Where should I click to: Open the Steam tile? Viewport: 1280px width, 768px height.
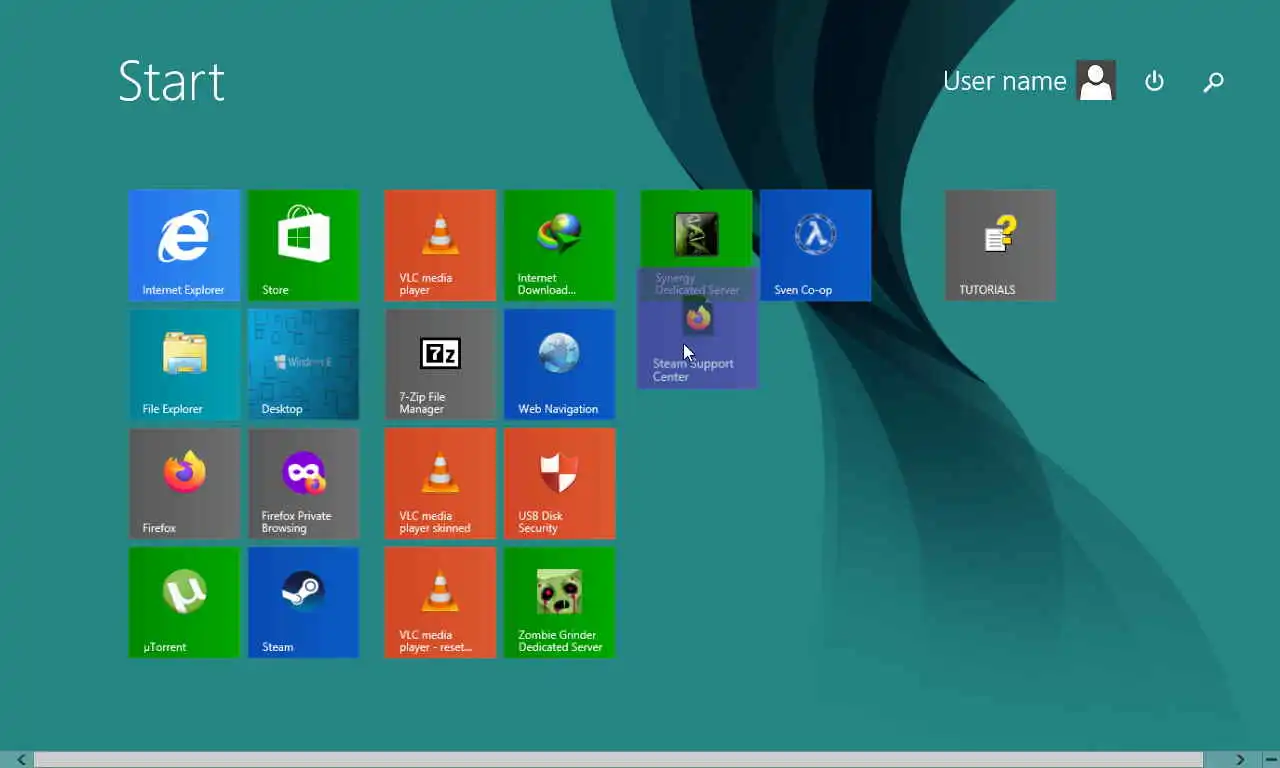303,602
